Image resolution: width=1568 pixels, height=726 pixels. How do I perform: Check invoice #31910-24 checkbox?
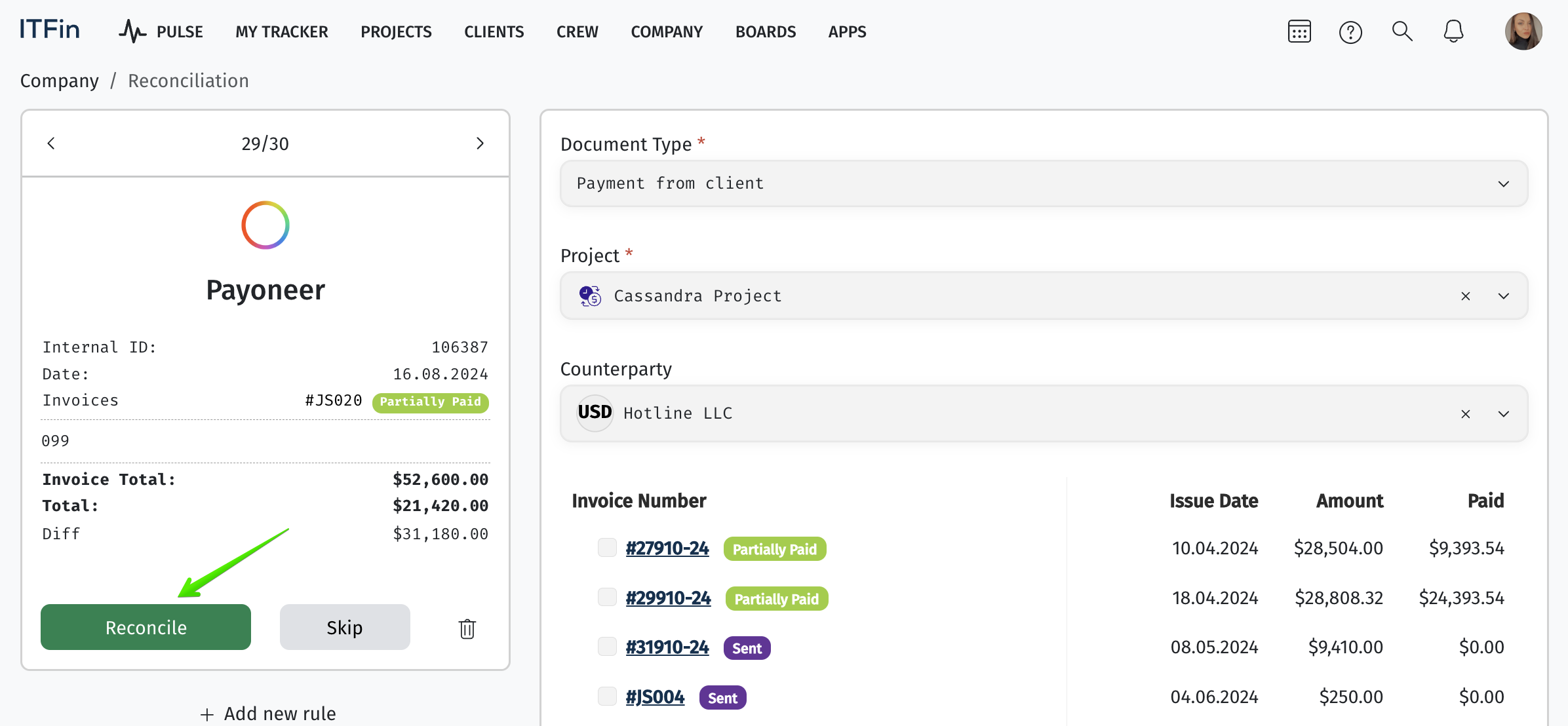tap(607, 647)
